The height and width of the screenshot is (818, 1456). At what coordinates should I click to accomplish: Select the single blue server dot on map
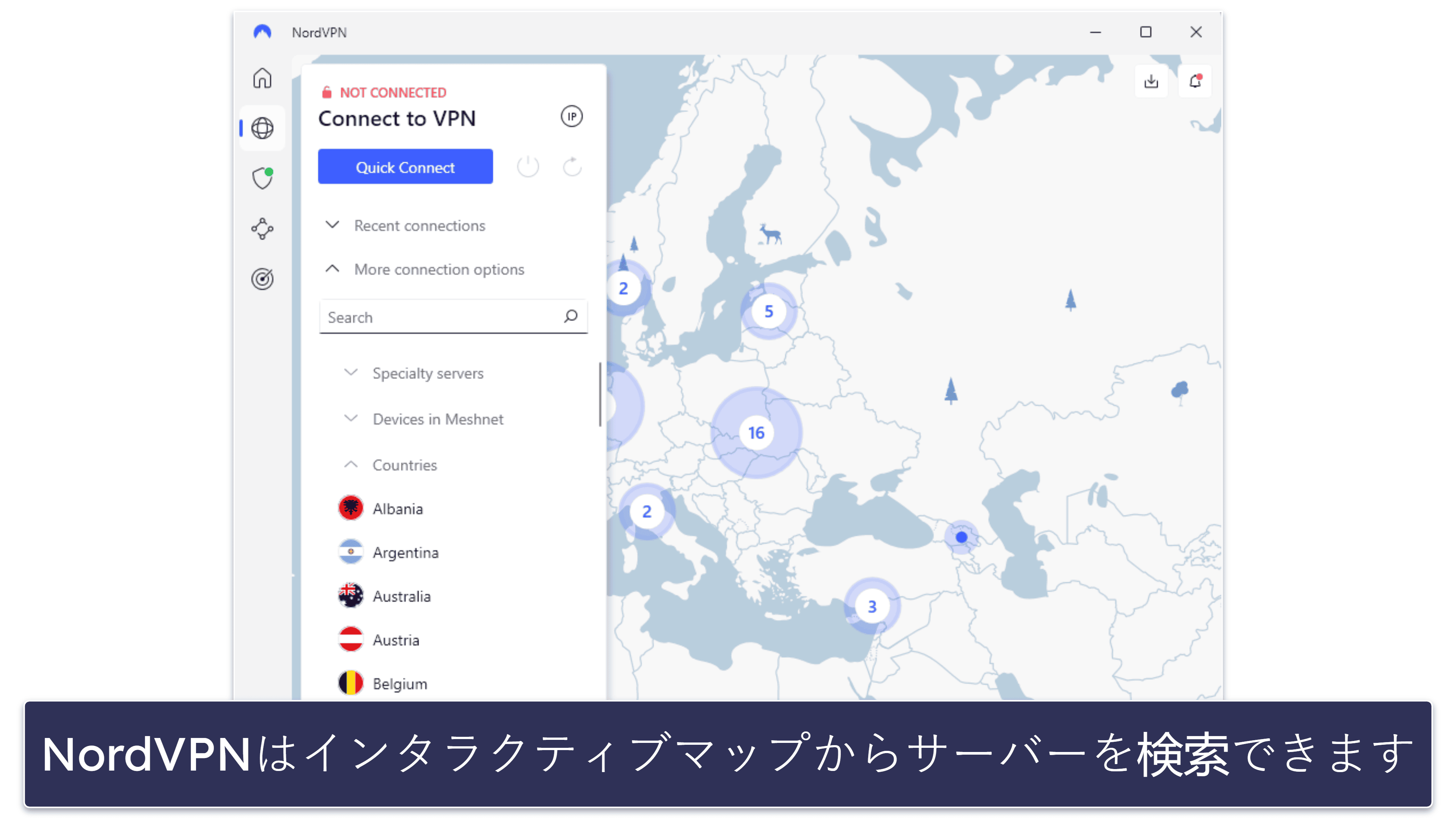(961, 537)
